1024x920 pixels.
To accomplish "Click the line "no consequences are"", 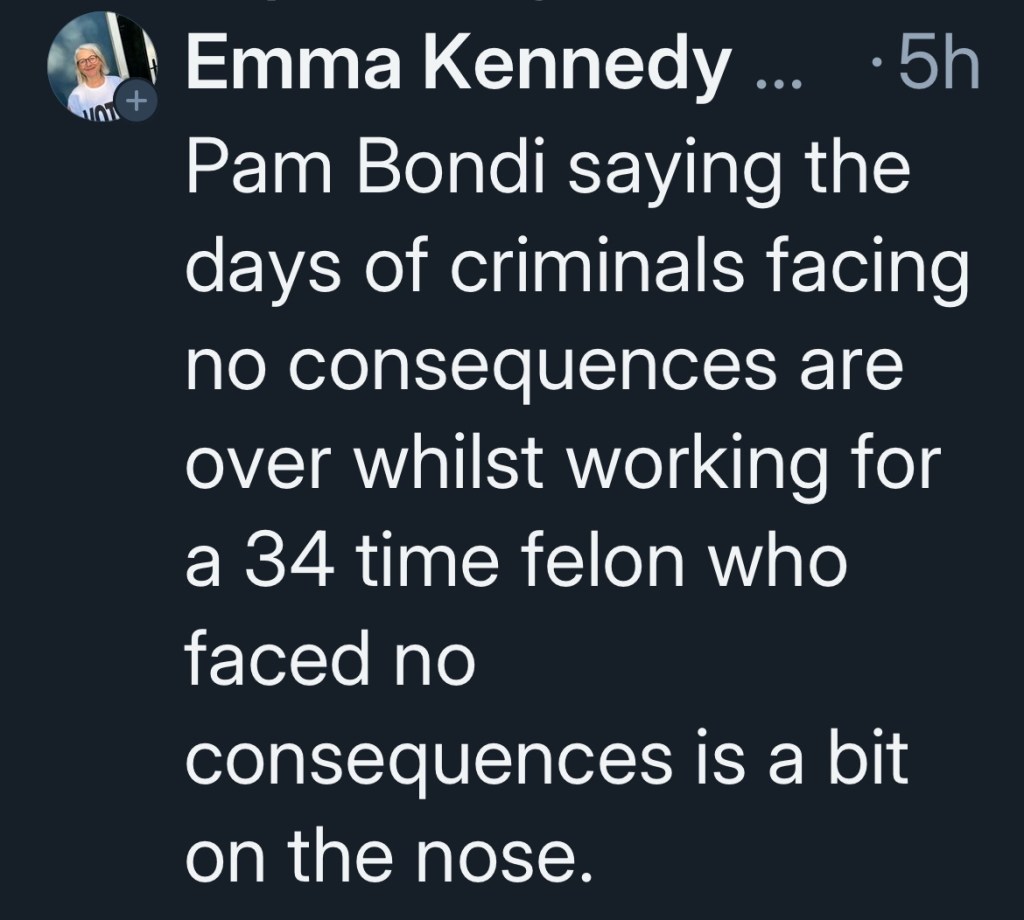I will pos(545,368).
